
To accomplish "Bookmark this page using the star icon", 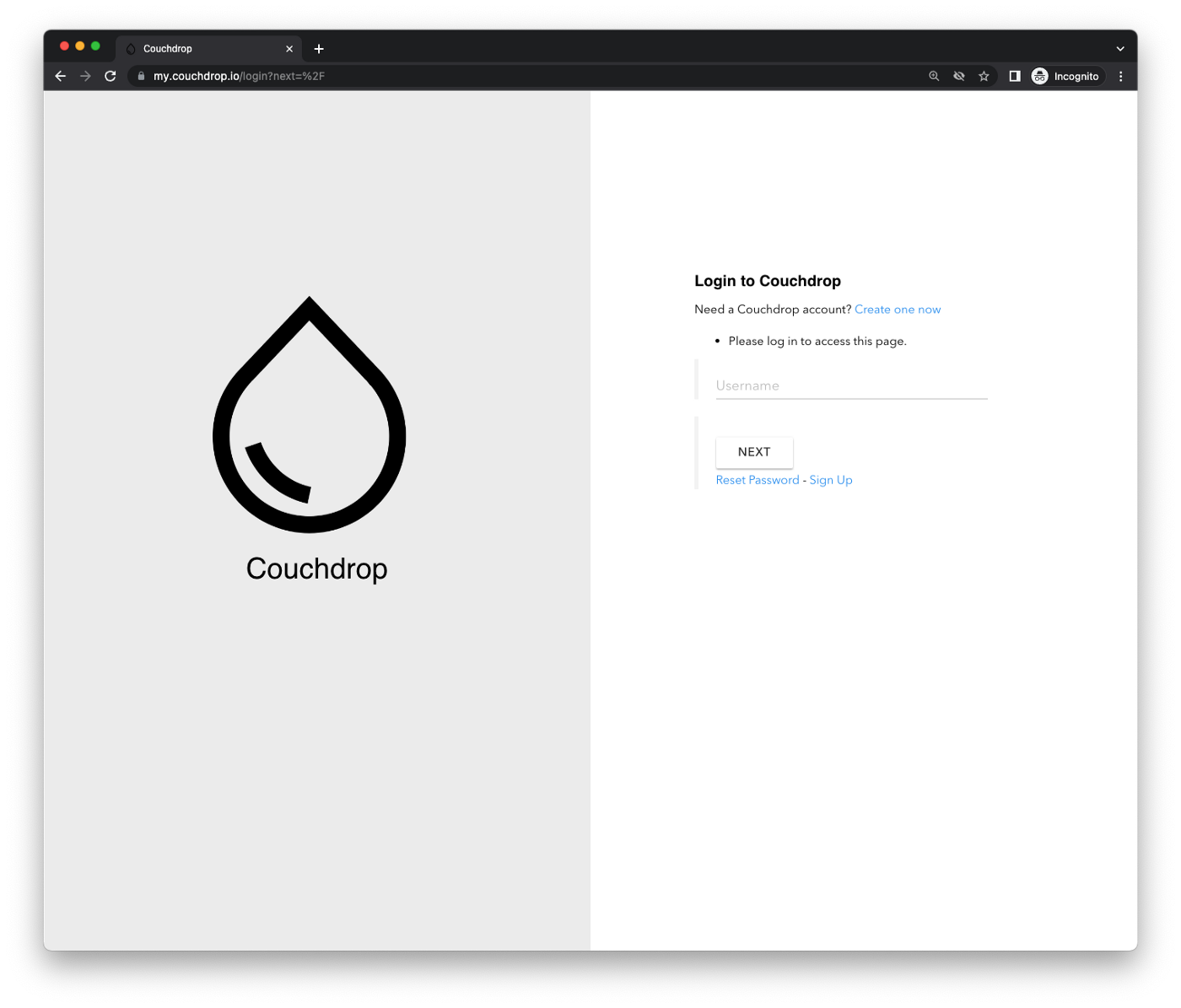I will (984, 76).
